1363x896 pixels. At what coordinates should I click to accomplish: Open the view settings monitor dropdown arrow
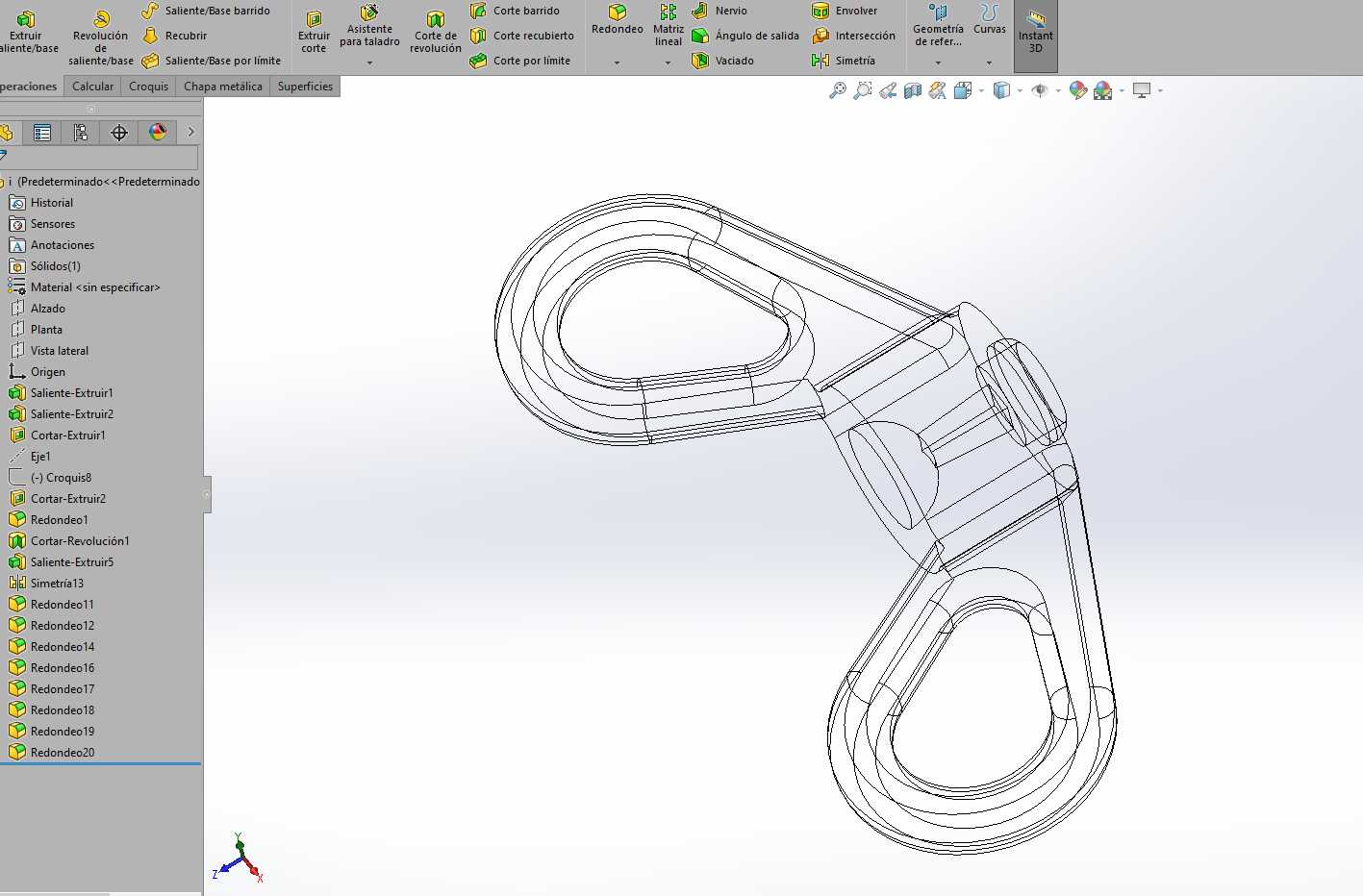1160,91
